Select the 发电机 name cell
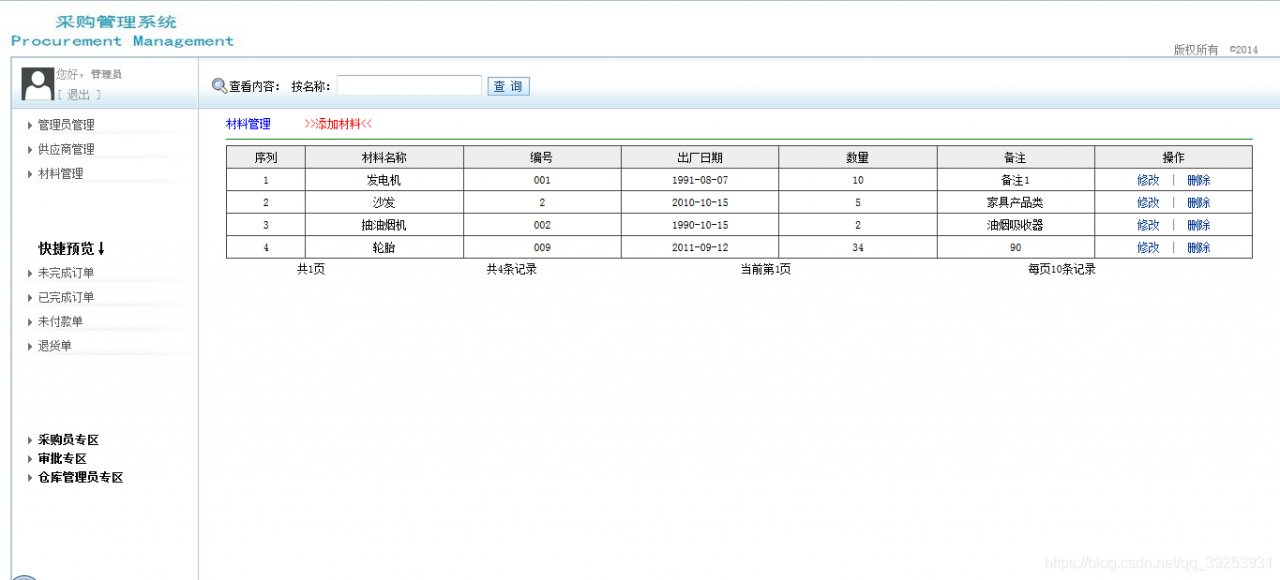The height and width of the screenshot is (580, 1280). [384, 180]
